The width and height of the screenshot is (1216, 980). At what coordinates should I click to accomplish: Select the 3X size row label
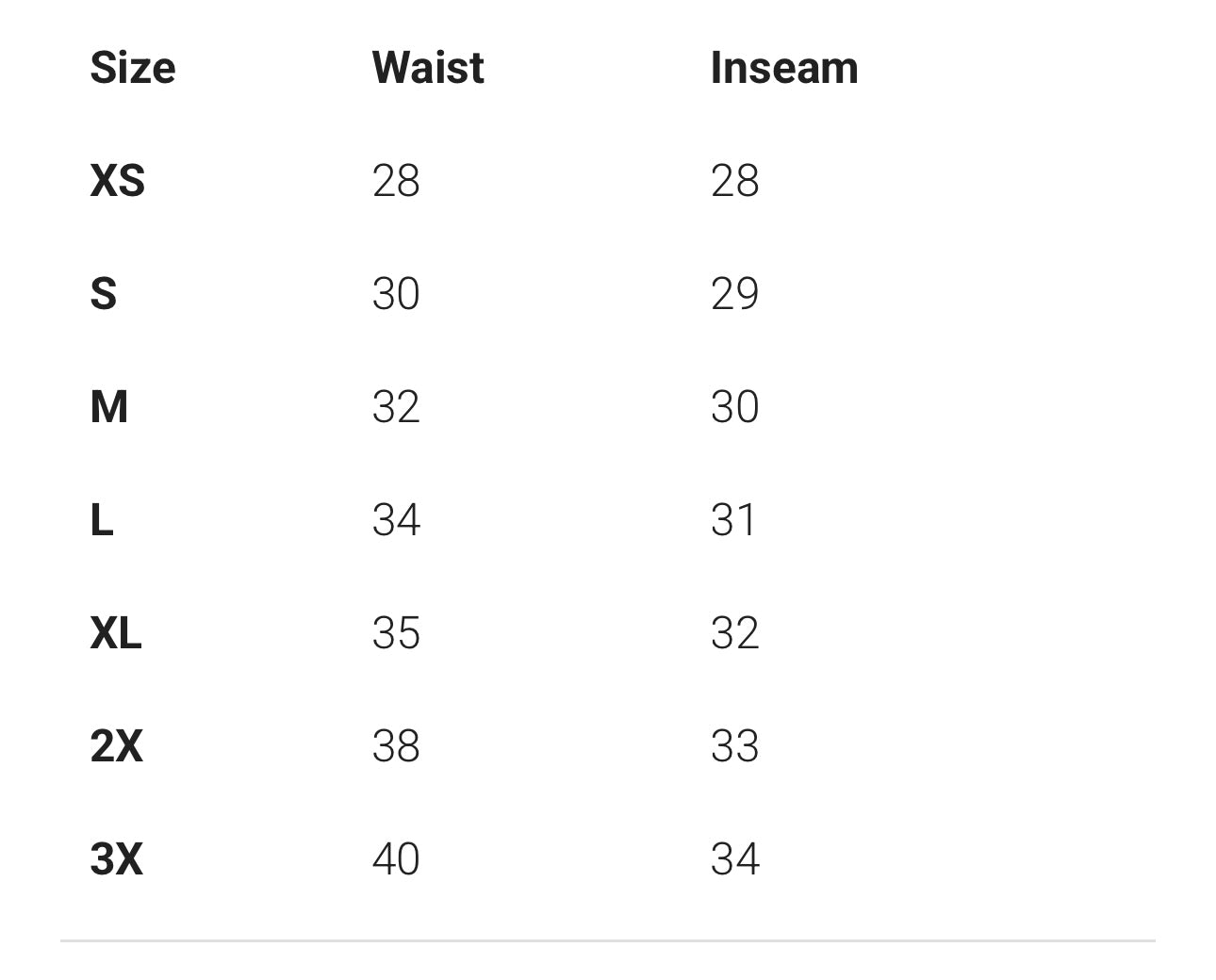click(117, 858)
